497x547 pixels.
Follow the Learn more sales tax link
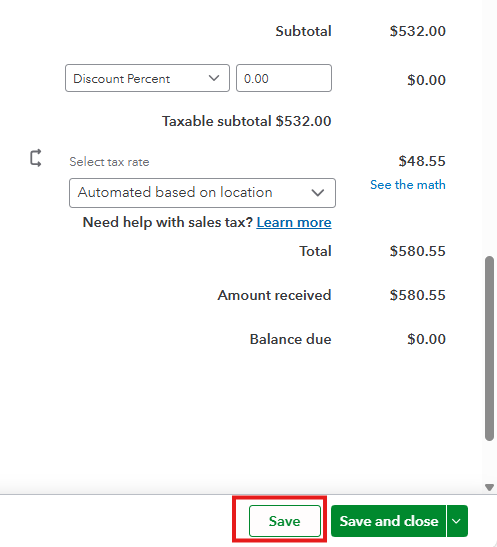click(x=294, y=222)
